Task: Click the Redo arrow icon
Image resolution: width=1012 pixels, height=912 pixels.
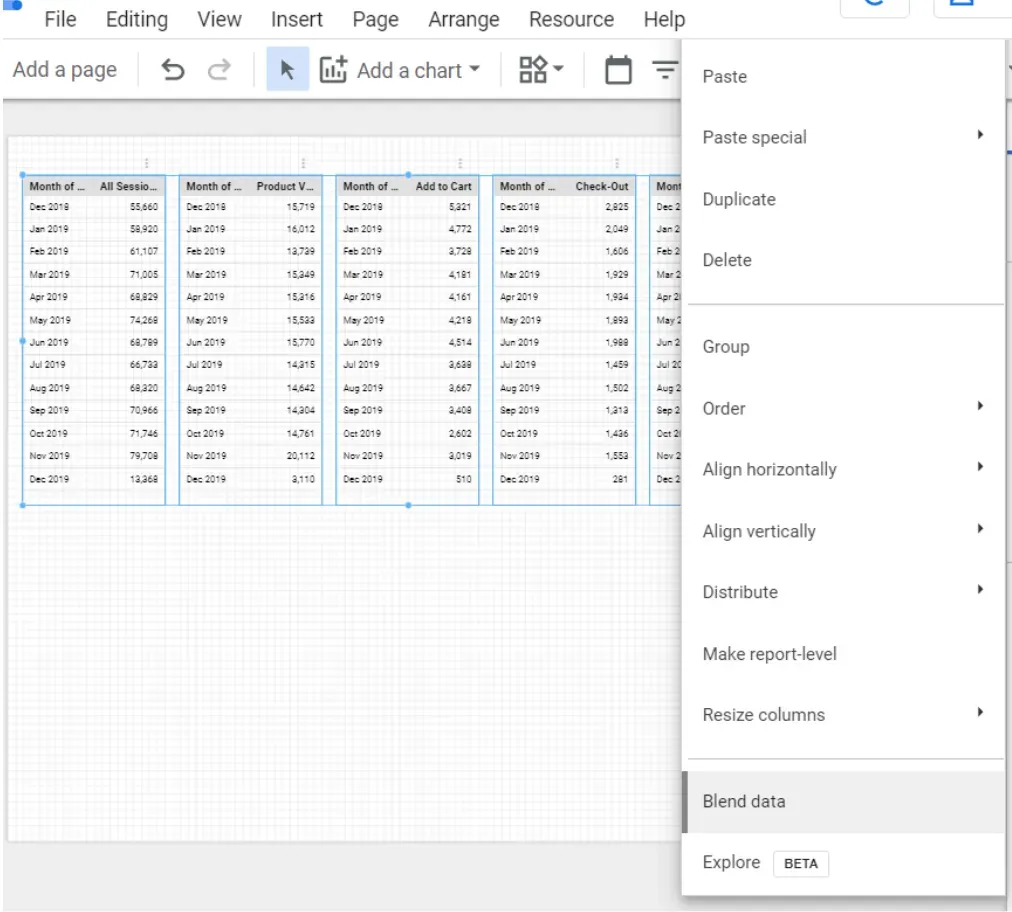Action: click(219, 69)
